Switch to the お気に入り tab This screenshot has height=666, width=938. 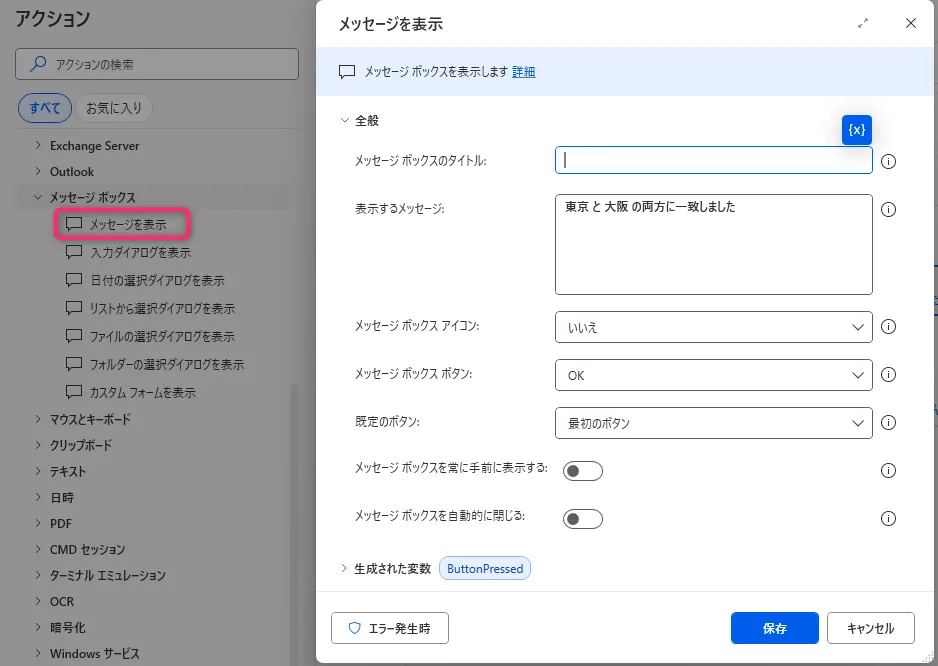[113, 107]
